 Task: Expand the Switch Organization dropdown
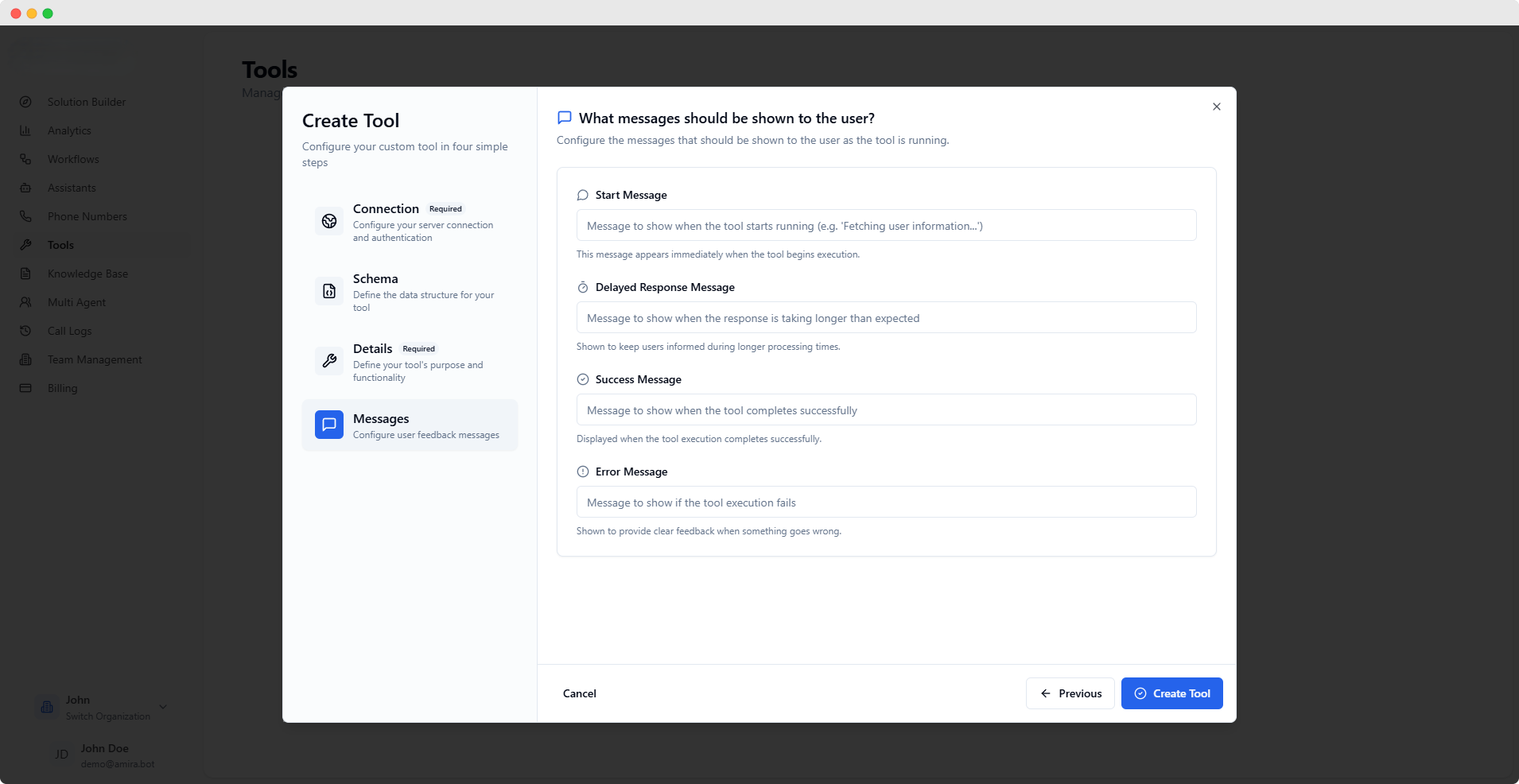pyautogui.click(x=162, y=707)
